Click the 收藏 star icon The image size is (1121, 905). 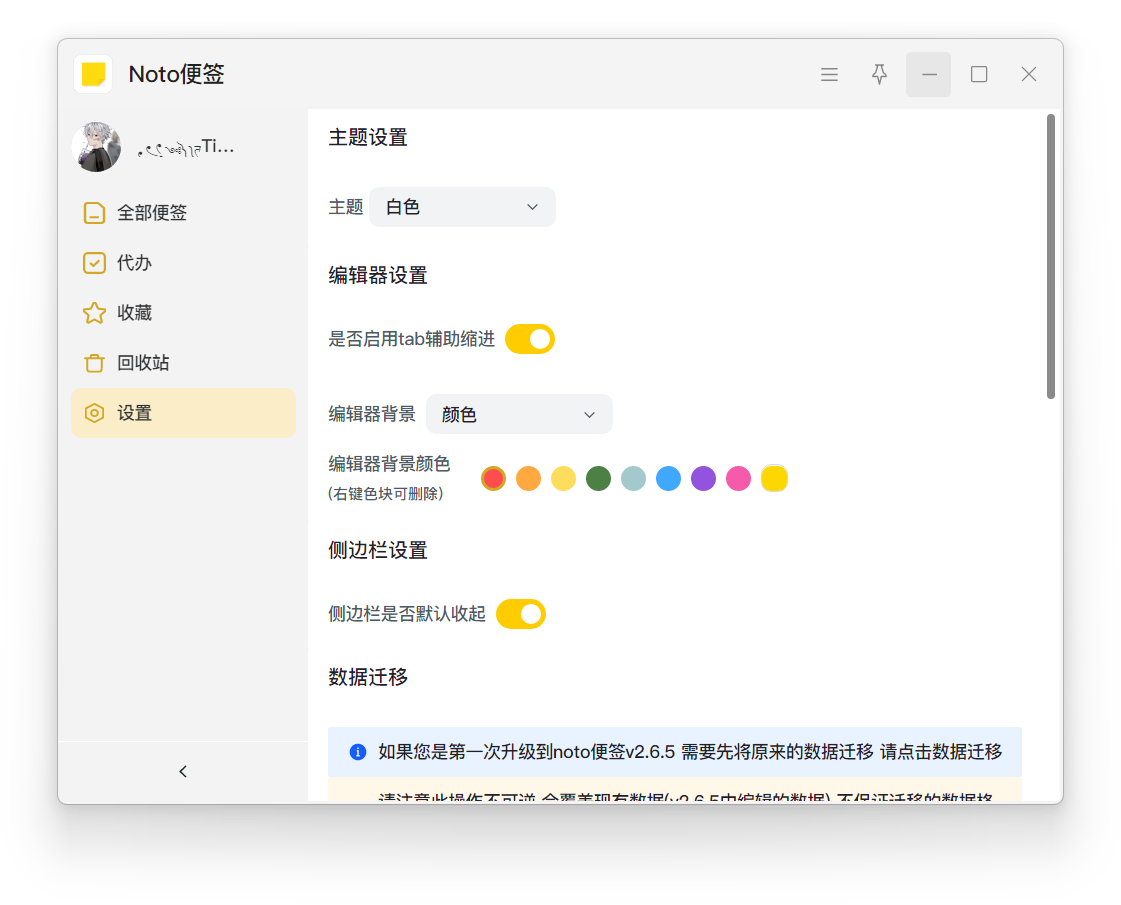coord(94,313)
